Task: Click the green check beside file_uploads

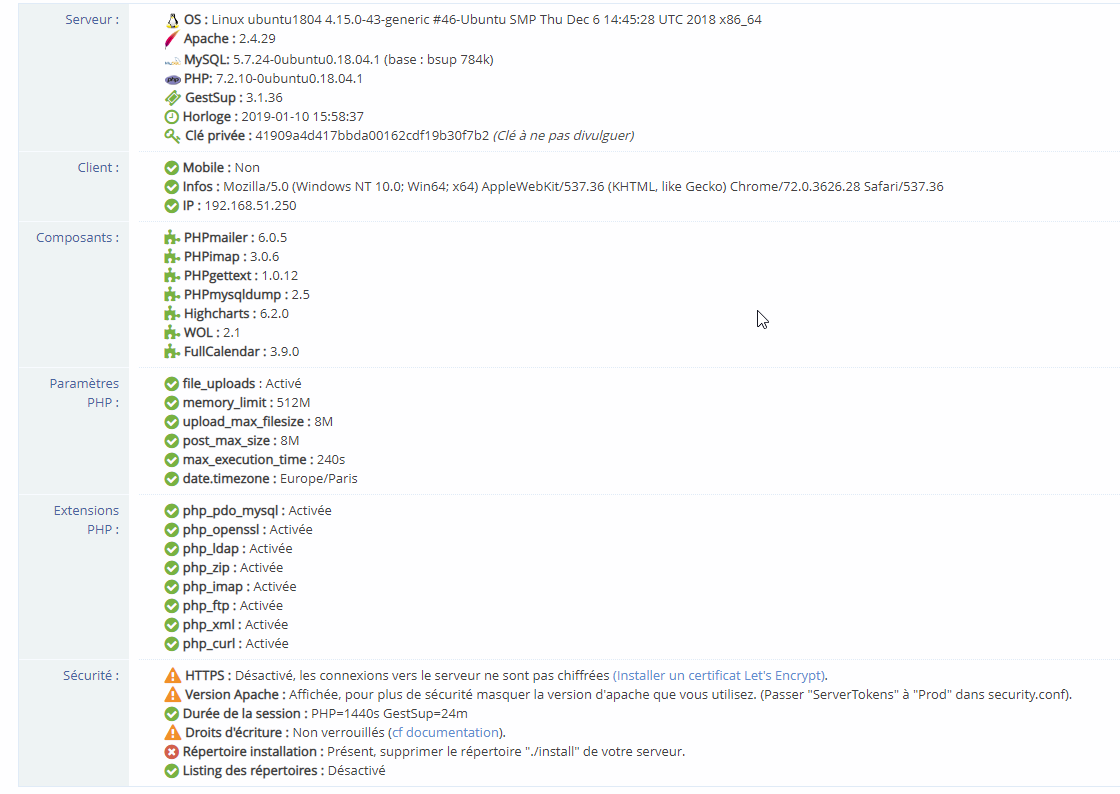Action: [x=170, y=383]
